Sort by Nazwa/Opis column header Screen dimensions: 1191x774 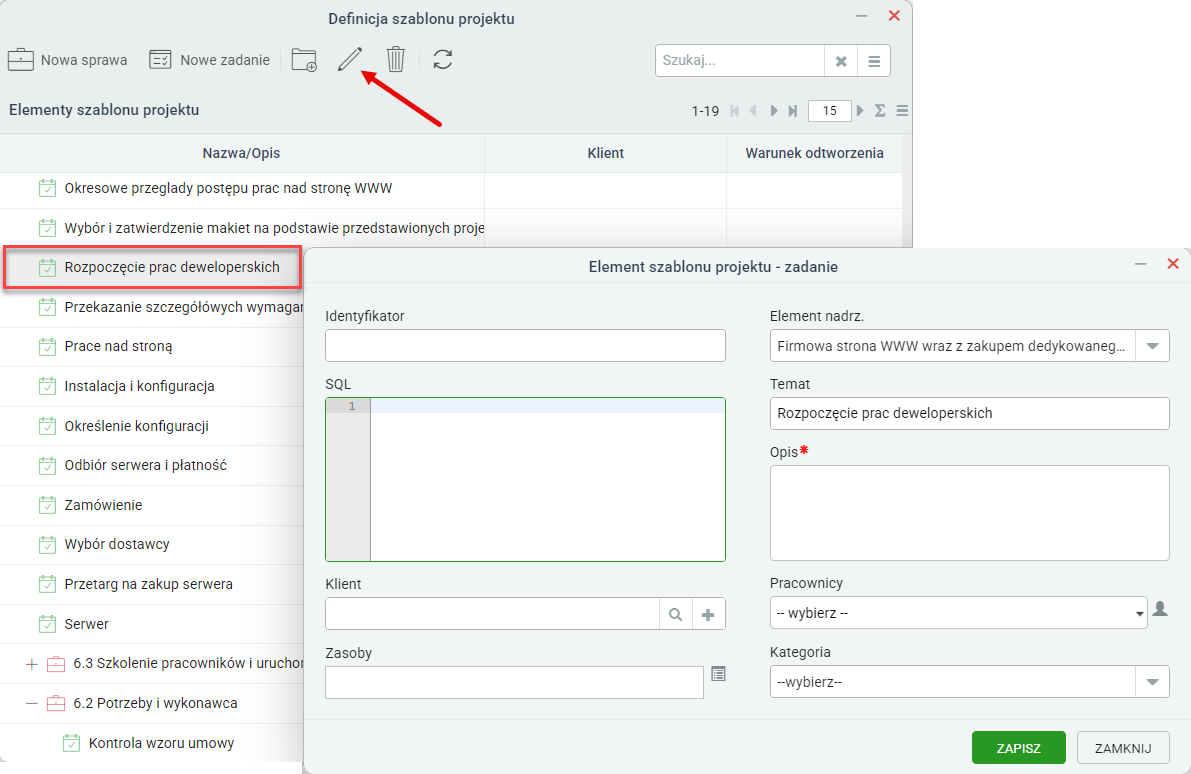pyautogui.click(x=242, y=153)
